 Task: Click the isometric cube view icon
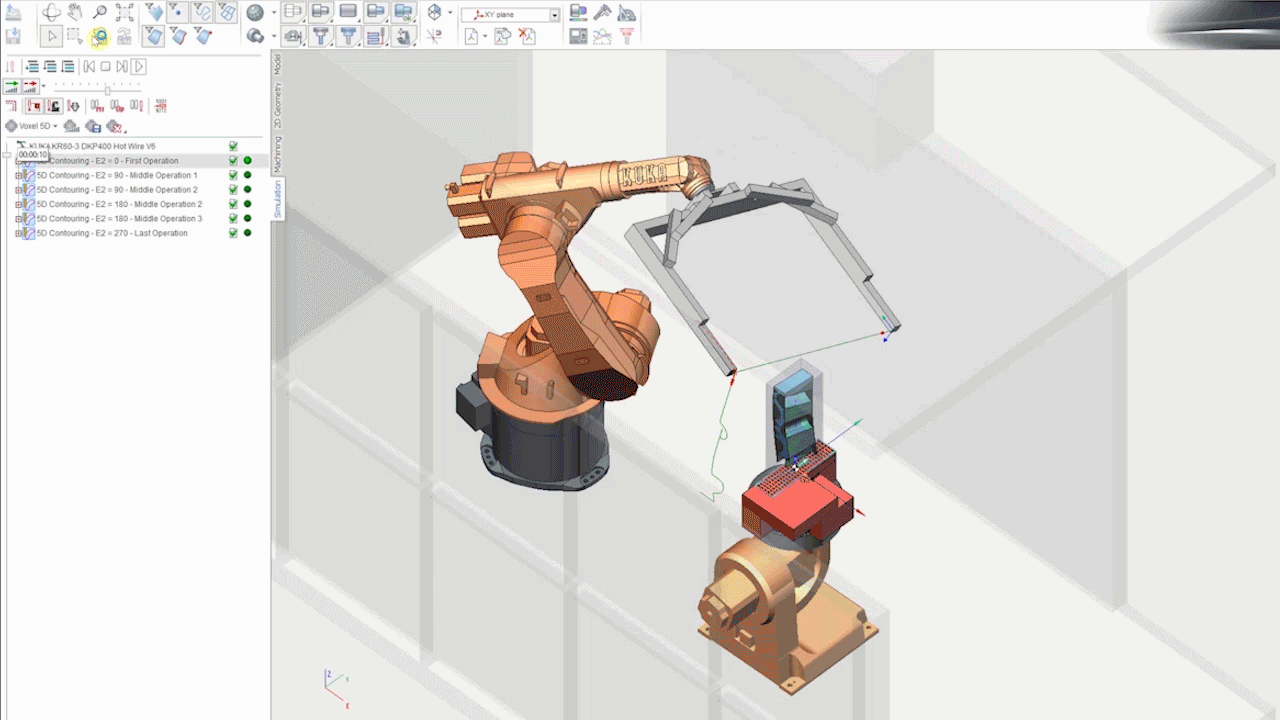click(434, 12)
